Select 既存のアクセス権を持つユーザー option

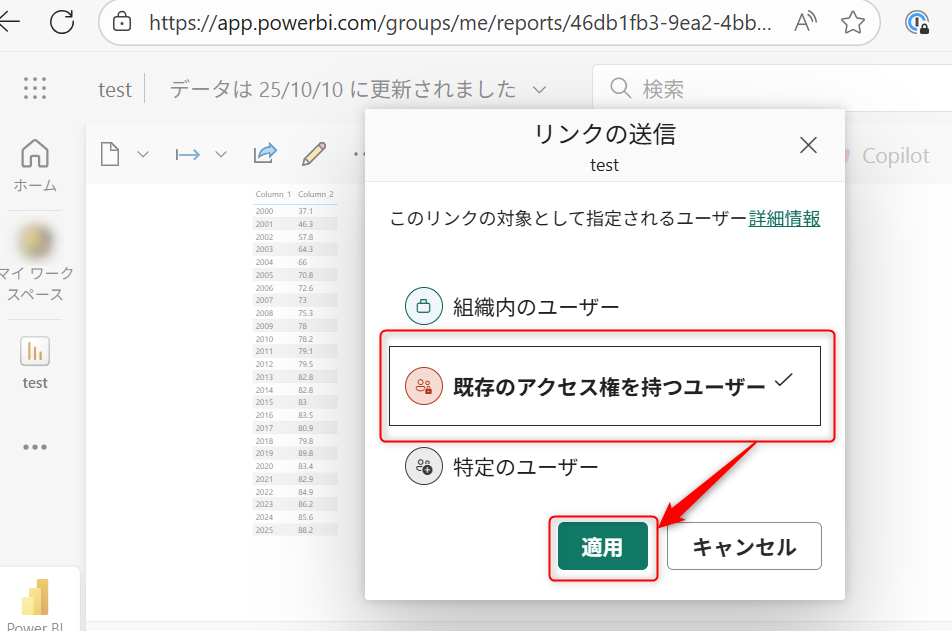click(605, 386)
